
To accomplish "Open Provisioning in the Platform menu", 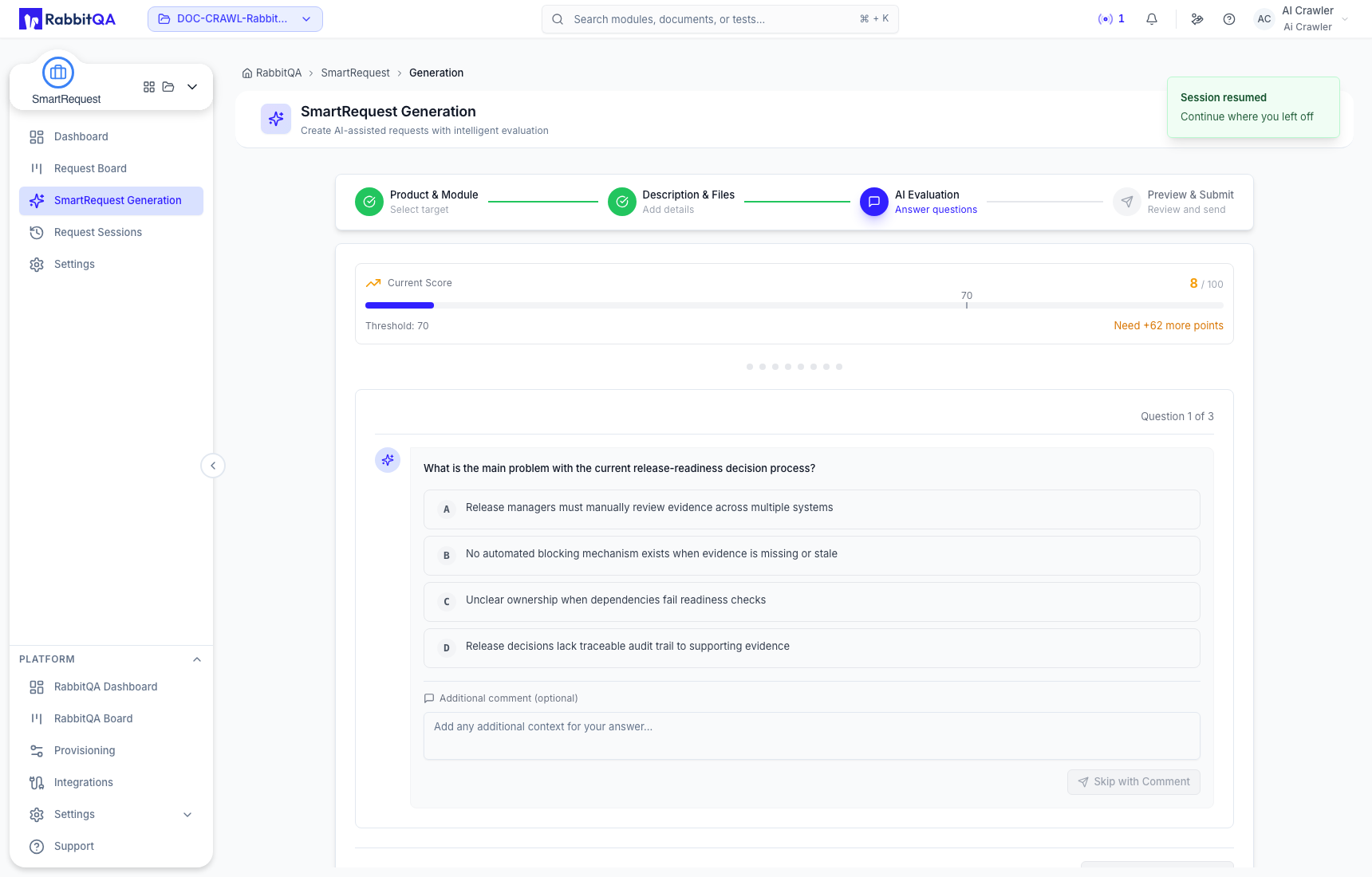I will tap(111, 751).
